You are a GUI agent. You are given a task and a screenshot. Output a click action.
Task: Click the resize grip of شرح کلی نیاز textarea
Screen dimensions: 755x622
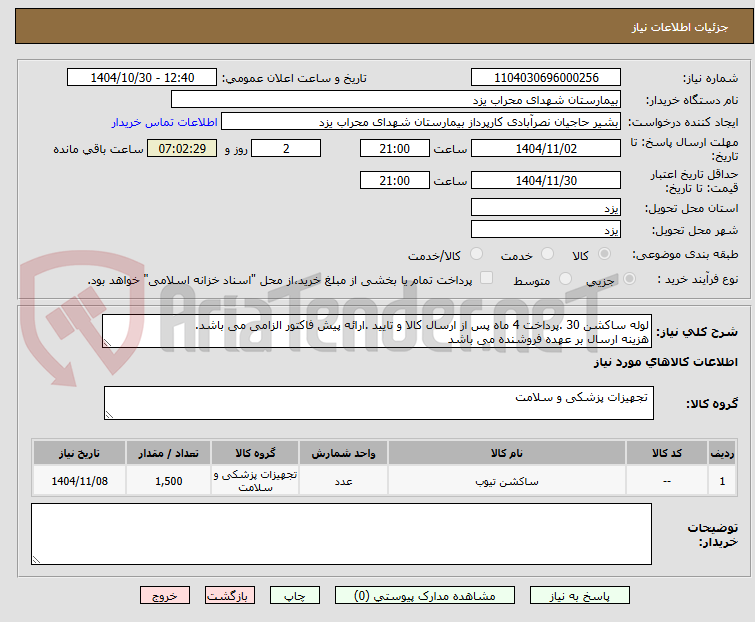pos(107,343)
